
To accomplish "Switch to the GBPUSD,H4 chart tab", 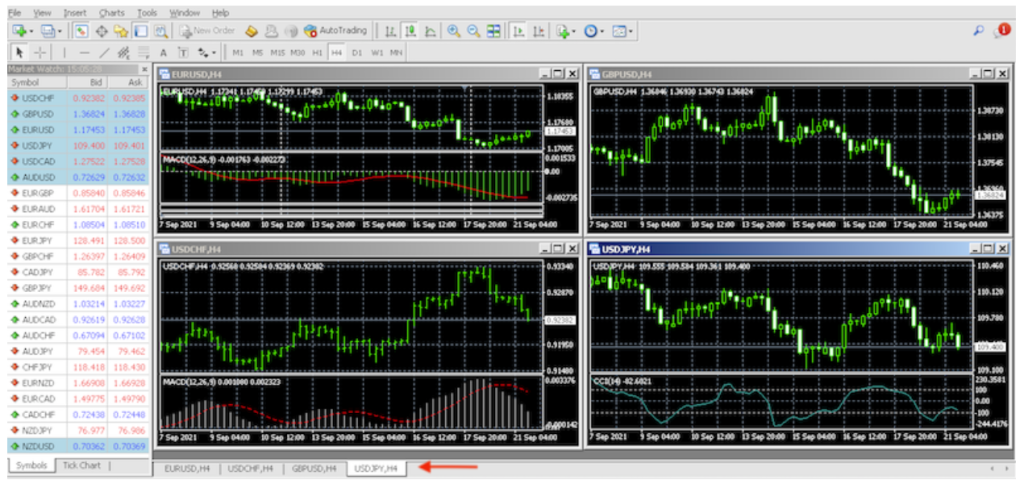I will click(314, 467).
